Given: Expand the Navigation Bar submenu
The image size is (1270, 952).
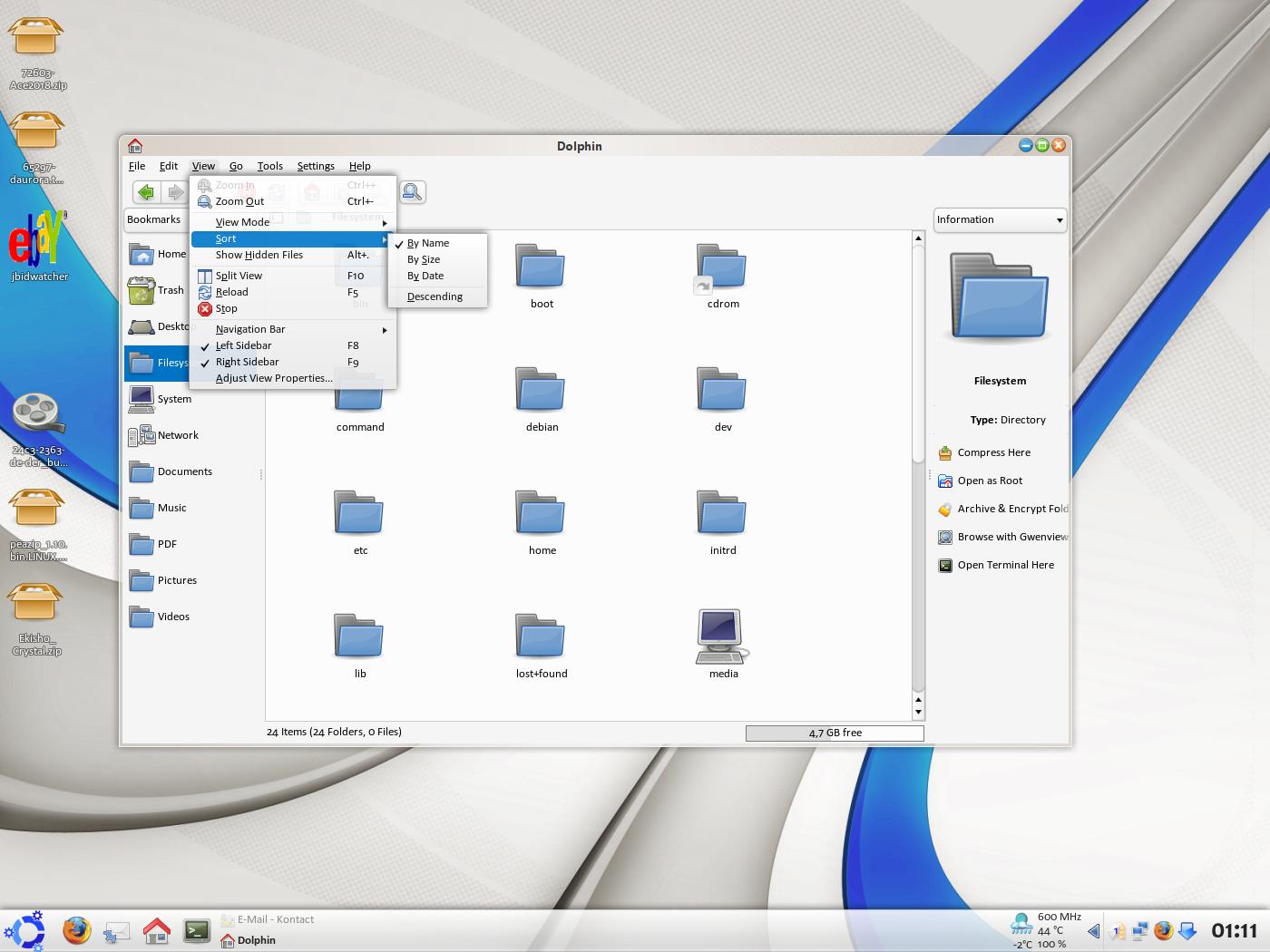Looking at the screenshot, I should pyautogui.click(x=293, y=329).
